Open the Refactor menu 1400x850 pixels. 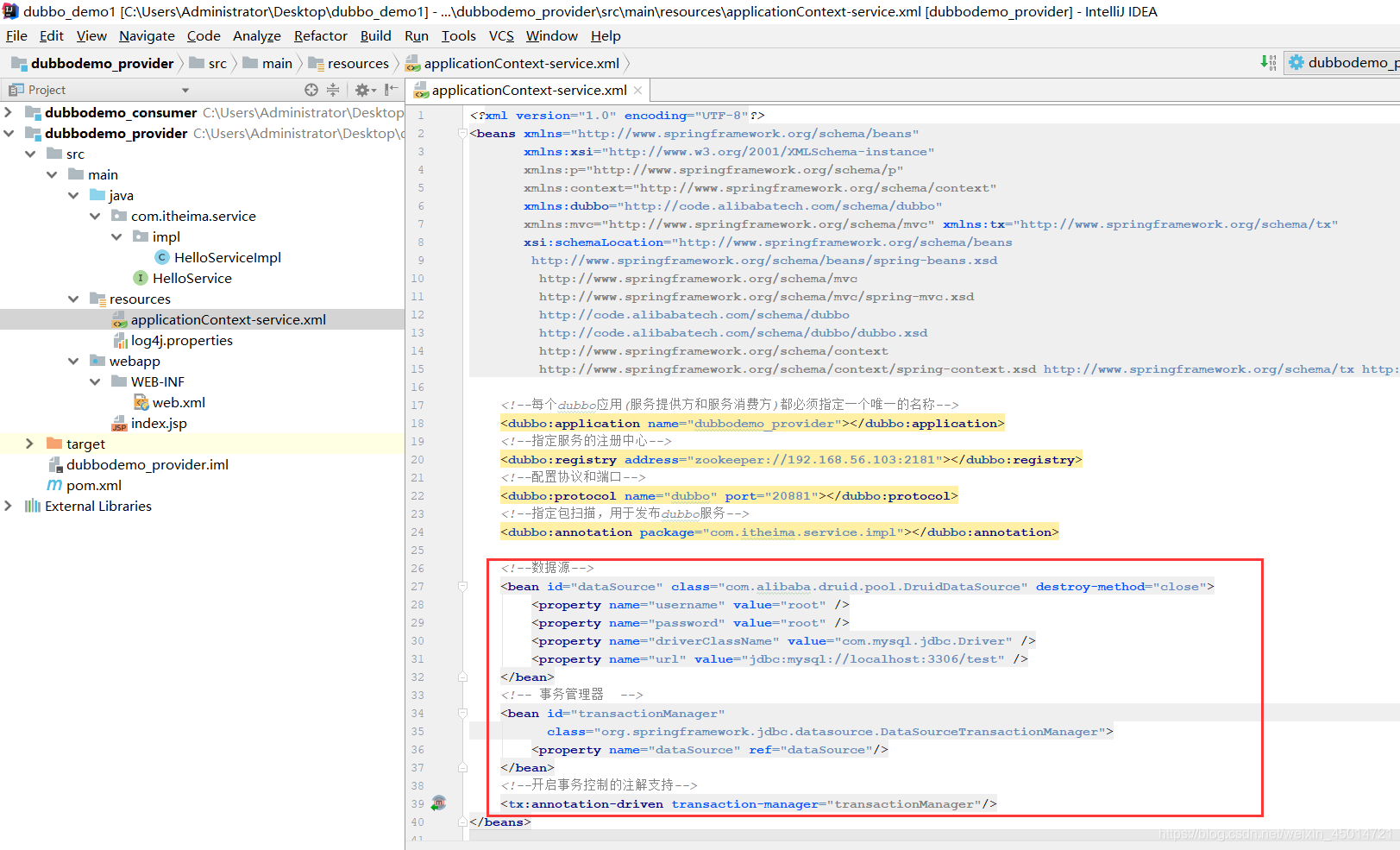pyautogui.click(x=321, y=35)
